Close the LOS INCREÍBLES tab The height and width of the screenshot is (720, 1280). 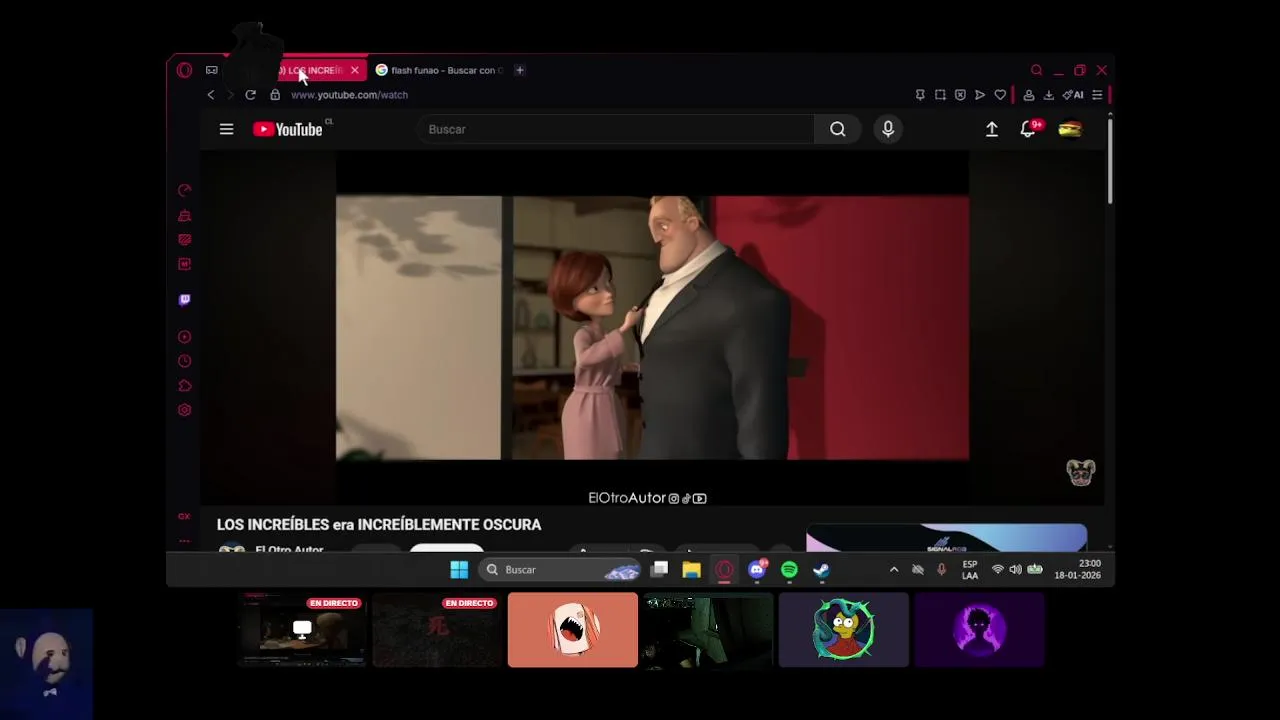point(354,70)
